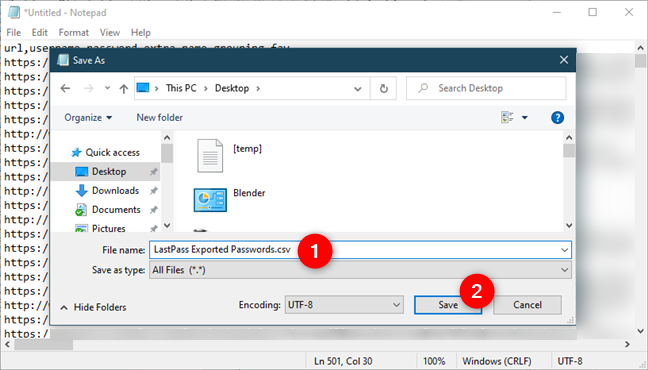Image resolution: width=648 pixels, height=370 pixels.
Task: Open Notepad Format menu
Action: tap(74, 32)
